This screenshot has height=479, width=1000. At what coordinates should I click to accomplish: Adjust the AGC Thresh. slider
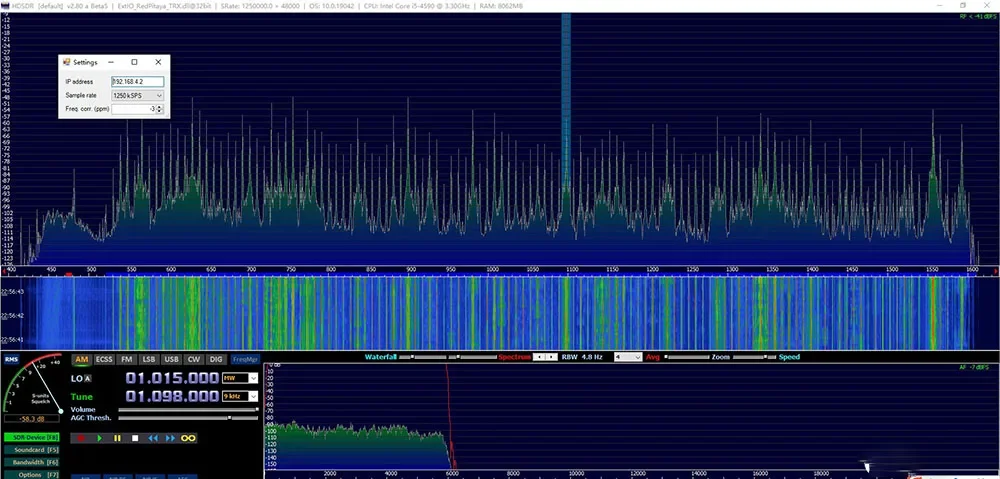(x=188, y=418)
